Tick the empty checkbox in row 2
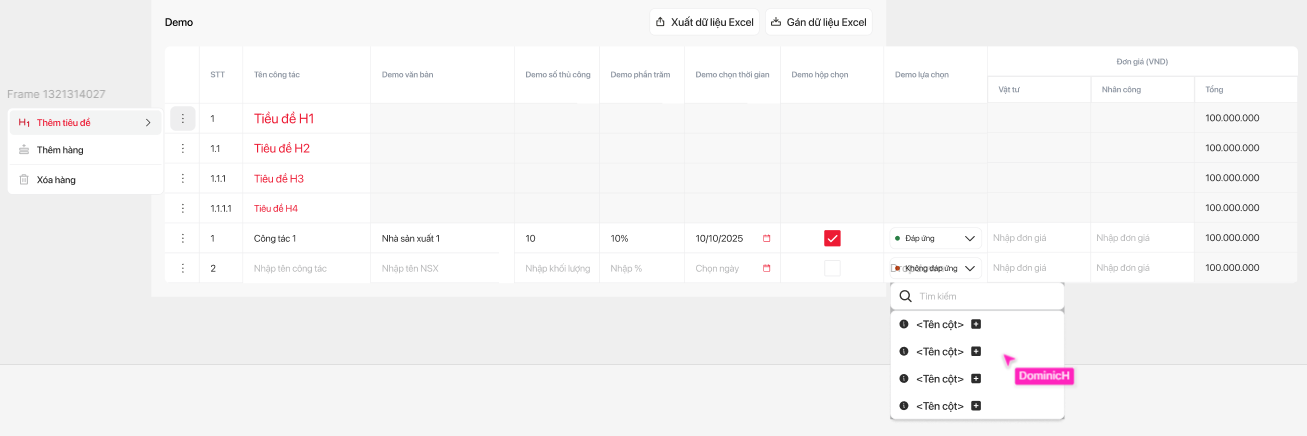 [x=832, y=268]
